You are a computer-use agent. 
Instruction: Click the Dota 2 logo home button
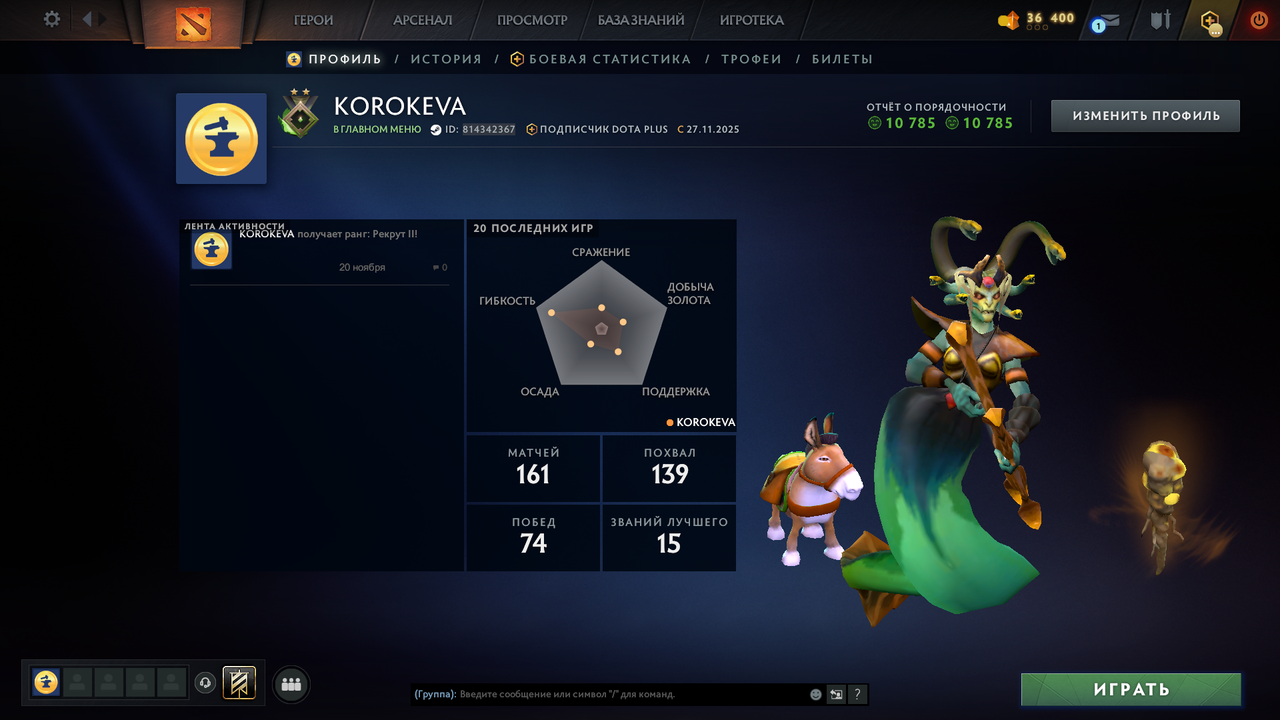coord(193,23)
